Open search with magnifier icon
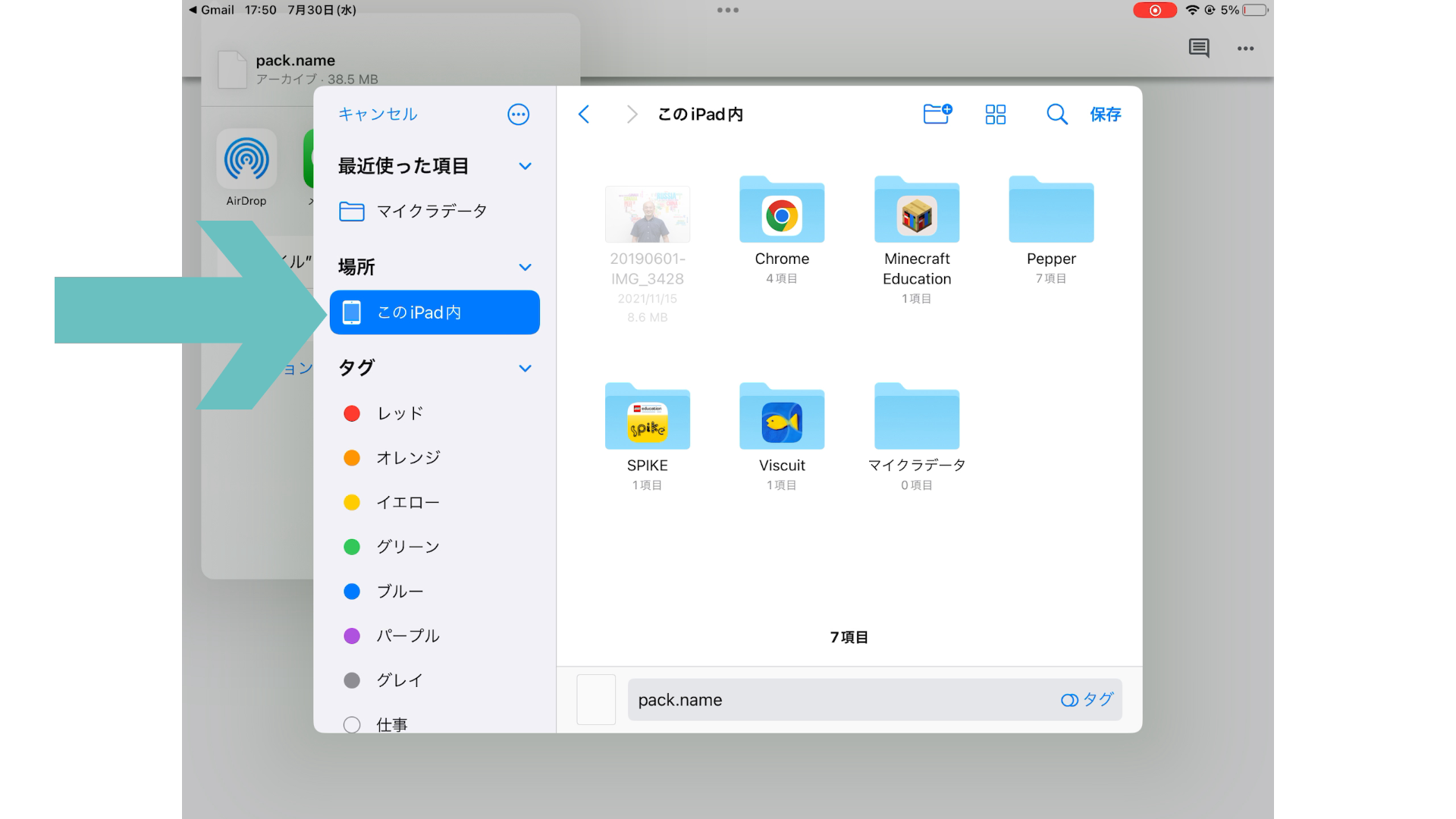 [1056, 114]
